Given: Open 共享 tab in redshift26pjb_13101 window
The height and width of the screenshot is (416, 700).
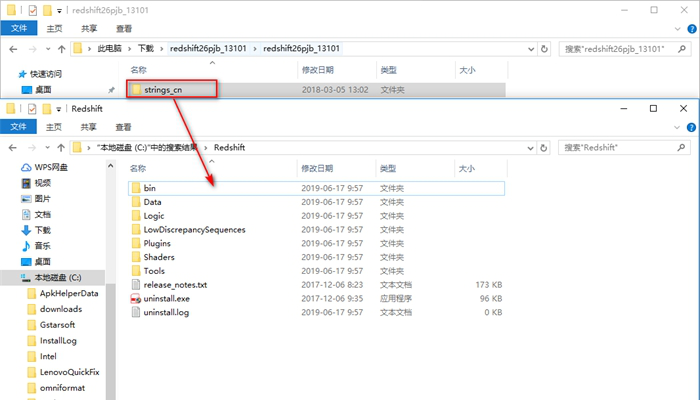Looking at the screenshot, I should pos(89,29).
